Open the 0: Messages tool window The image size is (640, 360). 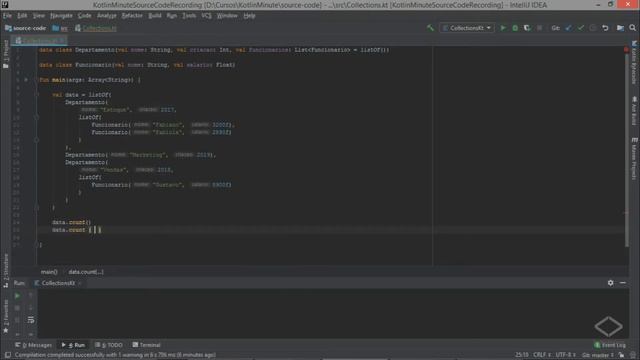(x=33, y=345)
